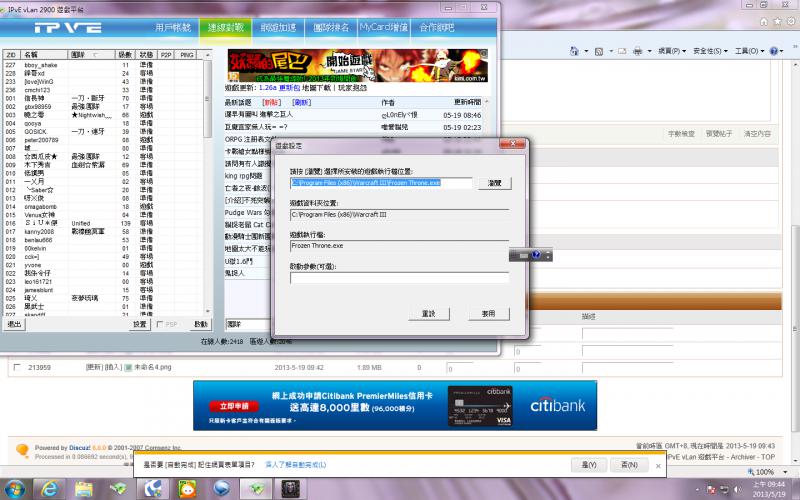This screenshot has width=800, height=500.
Task: Click the 設置 settings button below player list
Action: [139, 324]
